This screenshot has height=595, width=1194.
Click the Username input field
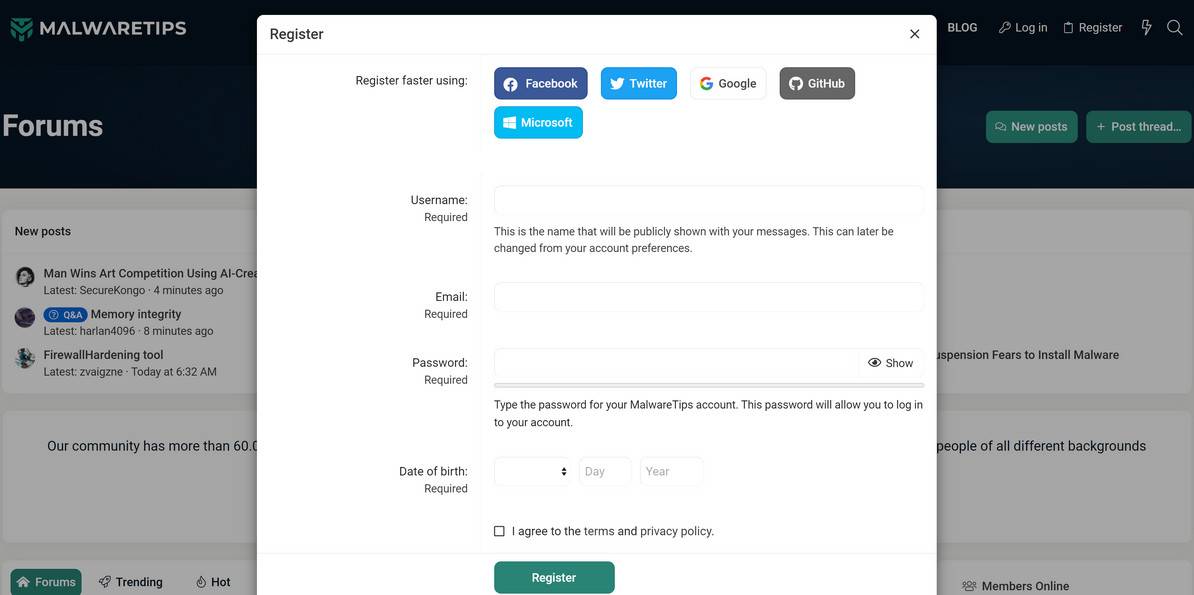click(x=708, y=200)
